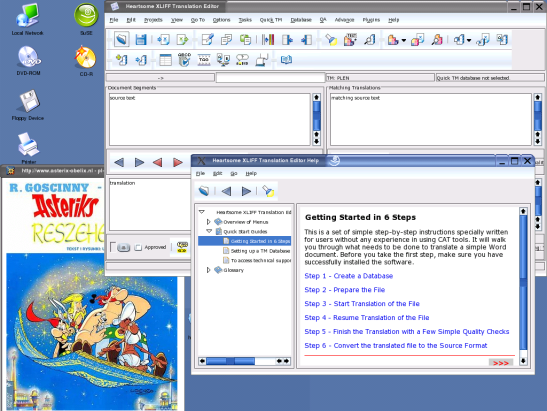The image size is (547, 411).
Task: Click the flashlight search icon in main toolbar
Action: (330, 39)
